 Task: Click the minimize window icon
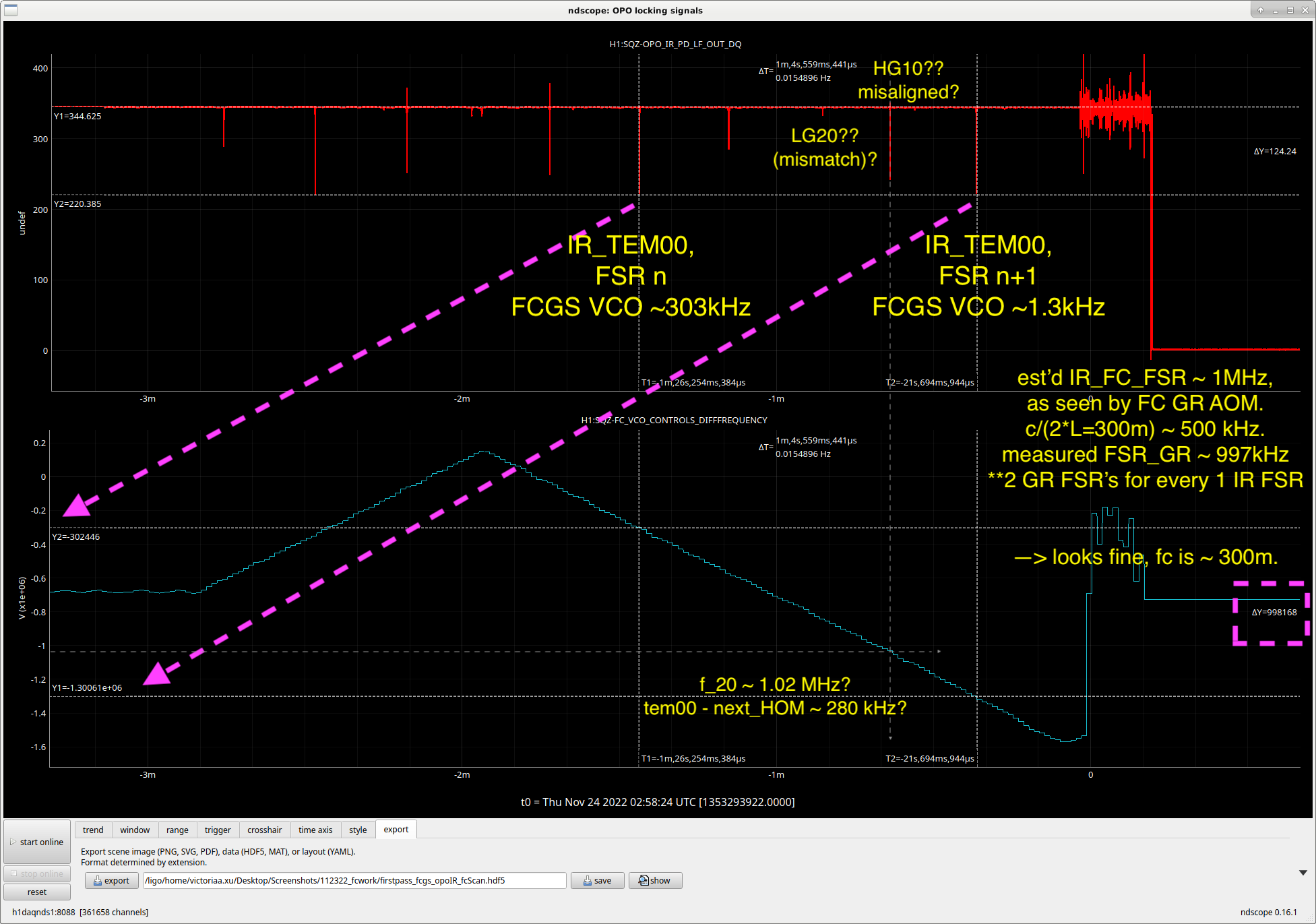tap(1276, 10)
